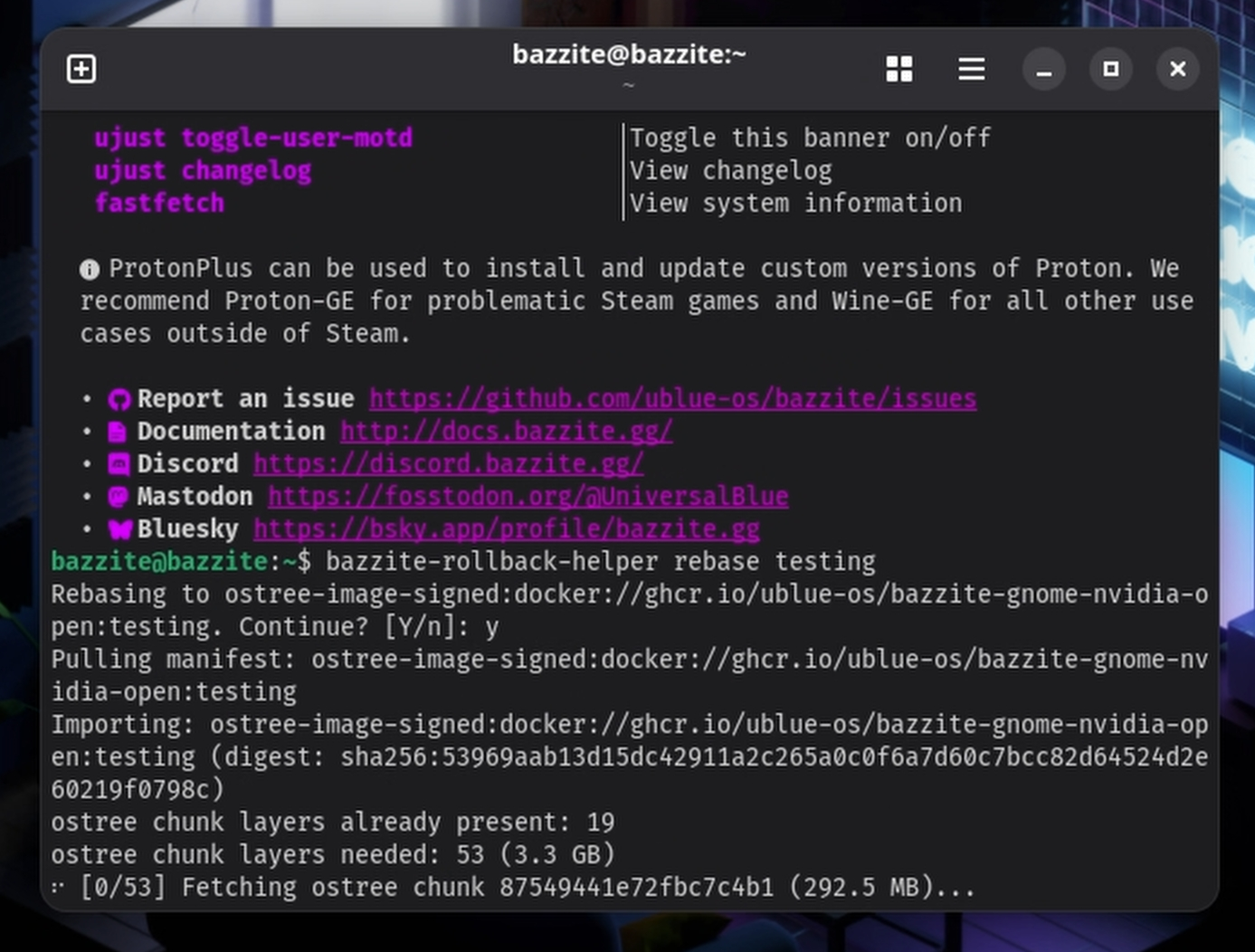
Task: Open the GitHub issues link
Action: [x=673, y=399]
